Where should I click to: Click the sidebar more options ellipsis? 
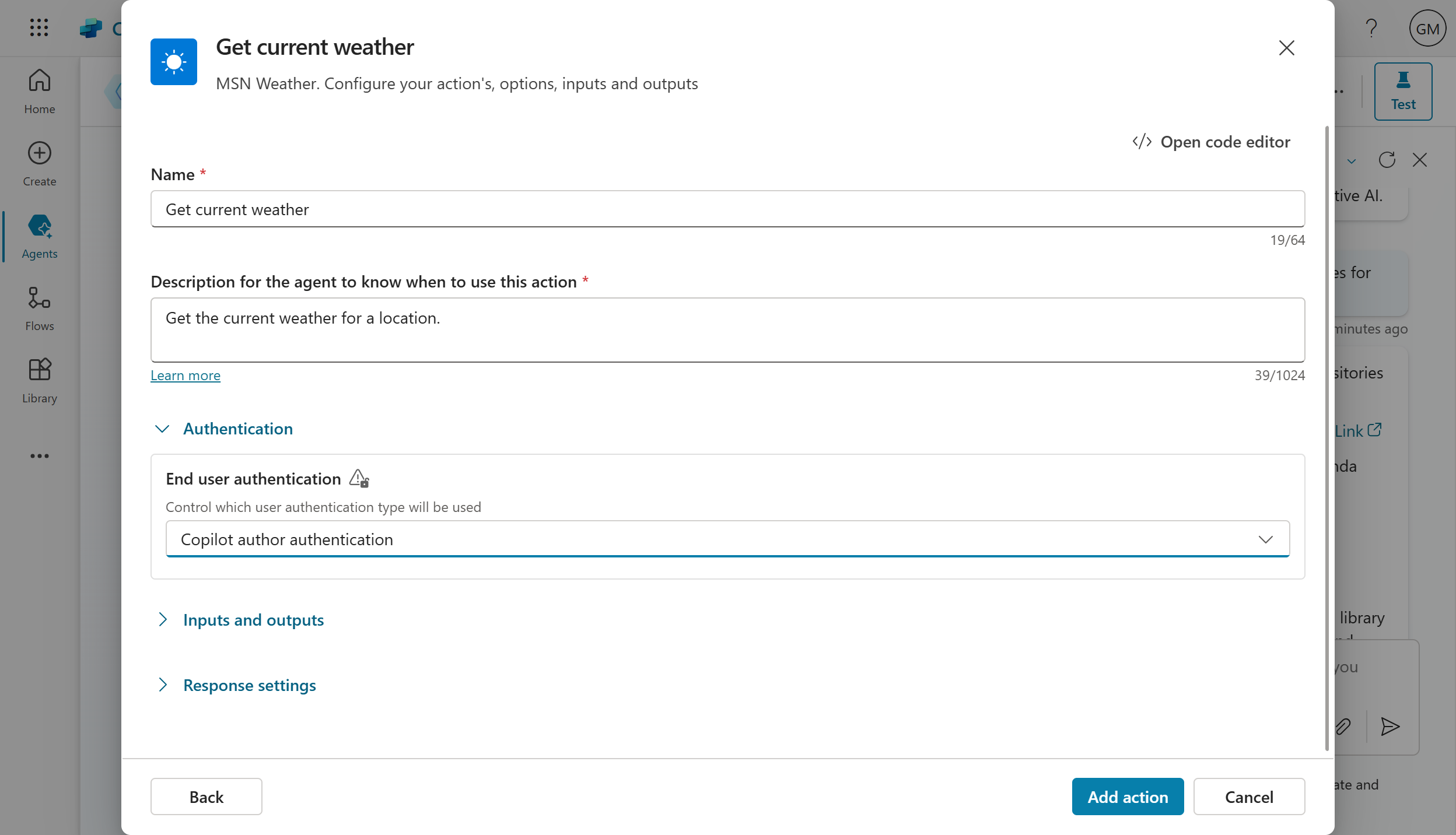coord(39,456)
